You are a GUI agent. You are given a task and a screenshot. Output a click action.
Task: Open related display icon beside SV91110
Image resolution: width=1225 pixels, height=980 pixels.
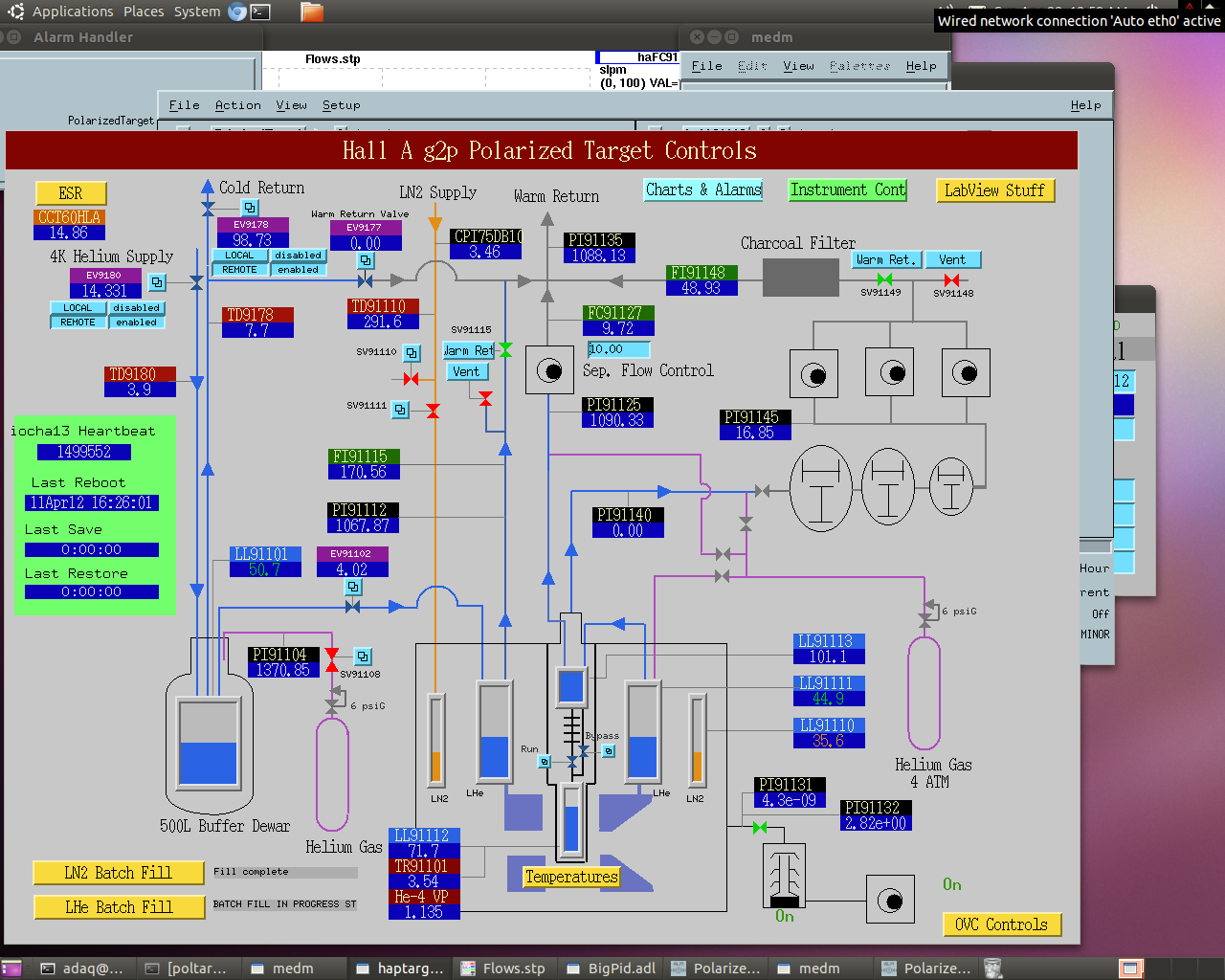[x=412, y=353]
